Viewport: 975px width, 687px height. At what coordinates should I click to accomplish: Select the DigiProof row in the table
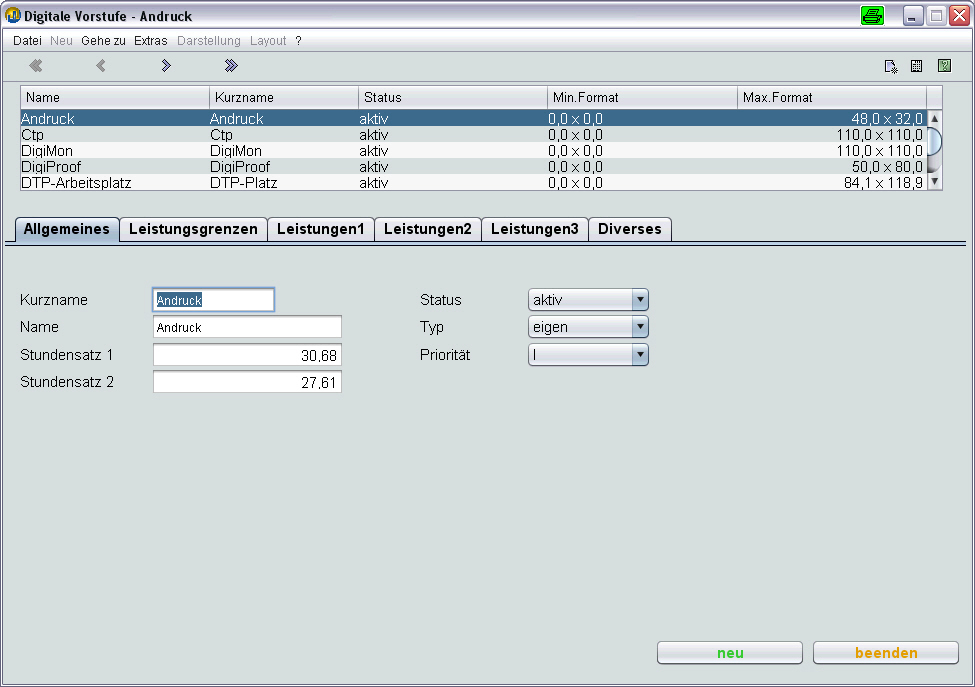(x=474, y=167)
